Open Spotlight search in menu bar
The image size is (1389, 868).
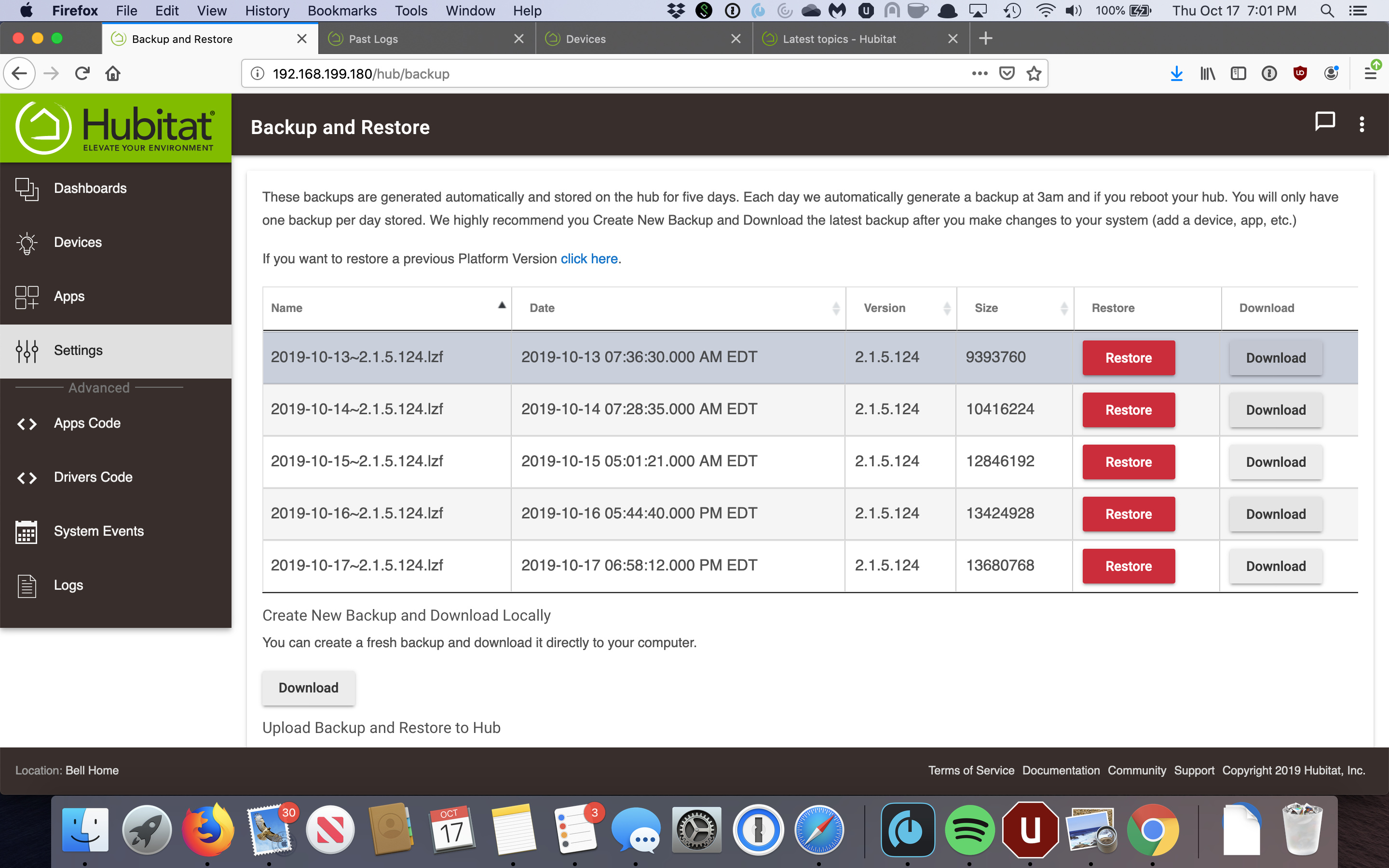(1326, 10)
